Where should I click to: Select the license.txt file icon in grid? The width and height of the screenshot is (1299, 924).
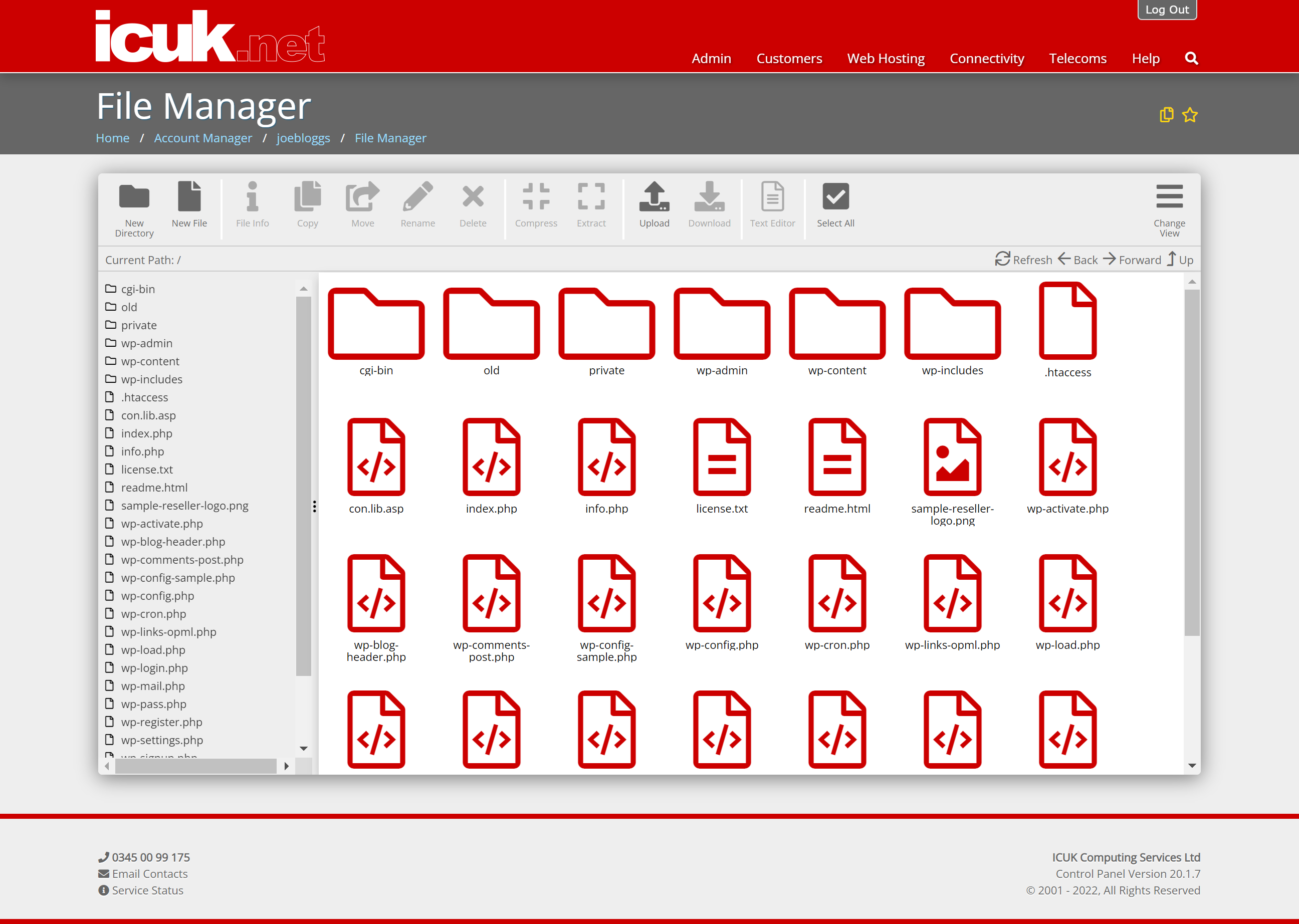point(722,457)
